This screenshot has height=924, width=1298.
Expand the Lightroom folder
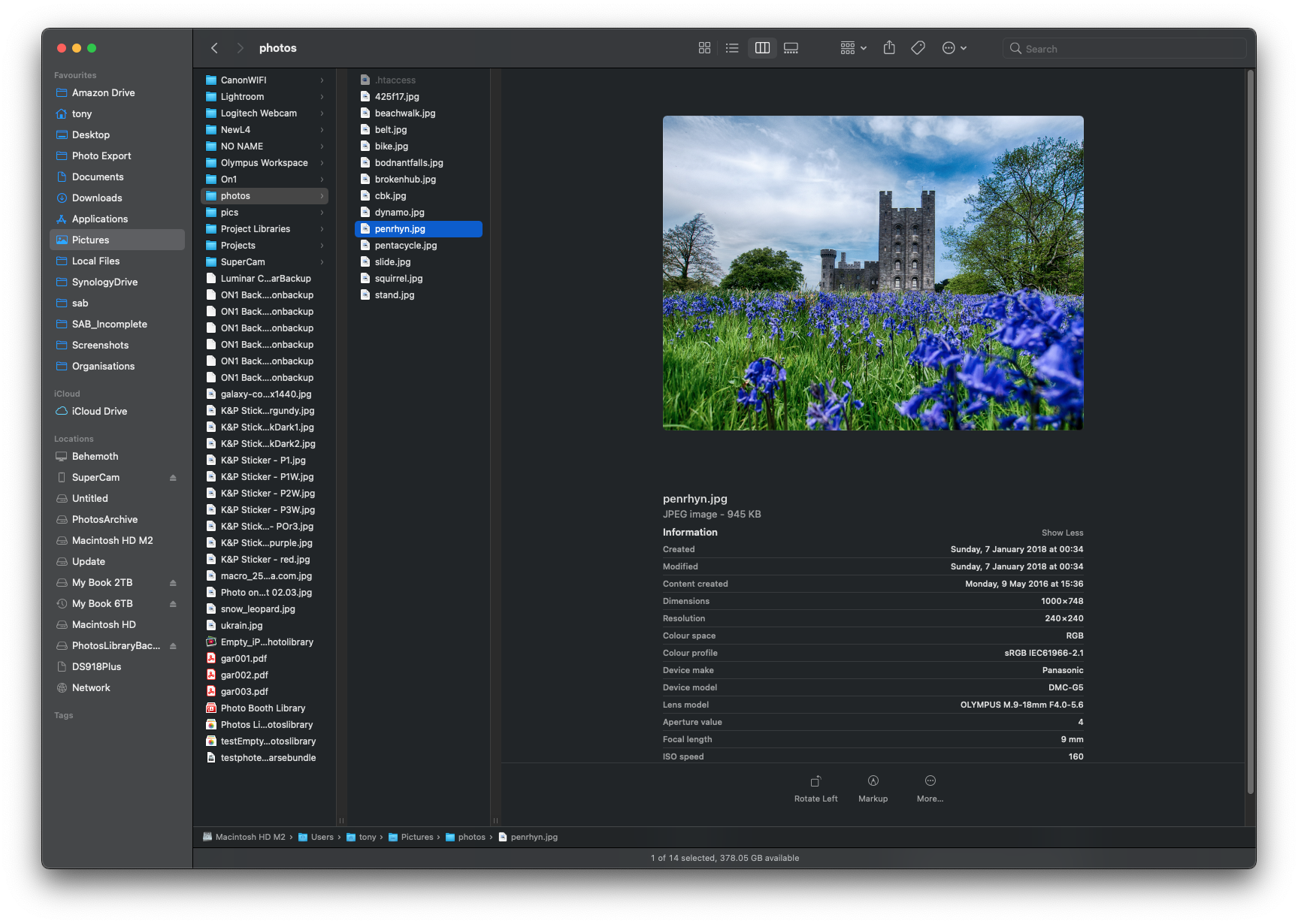pos(242,97)
